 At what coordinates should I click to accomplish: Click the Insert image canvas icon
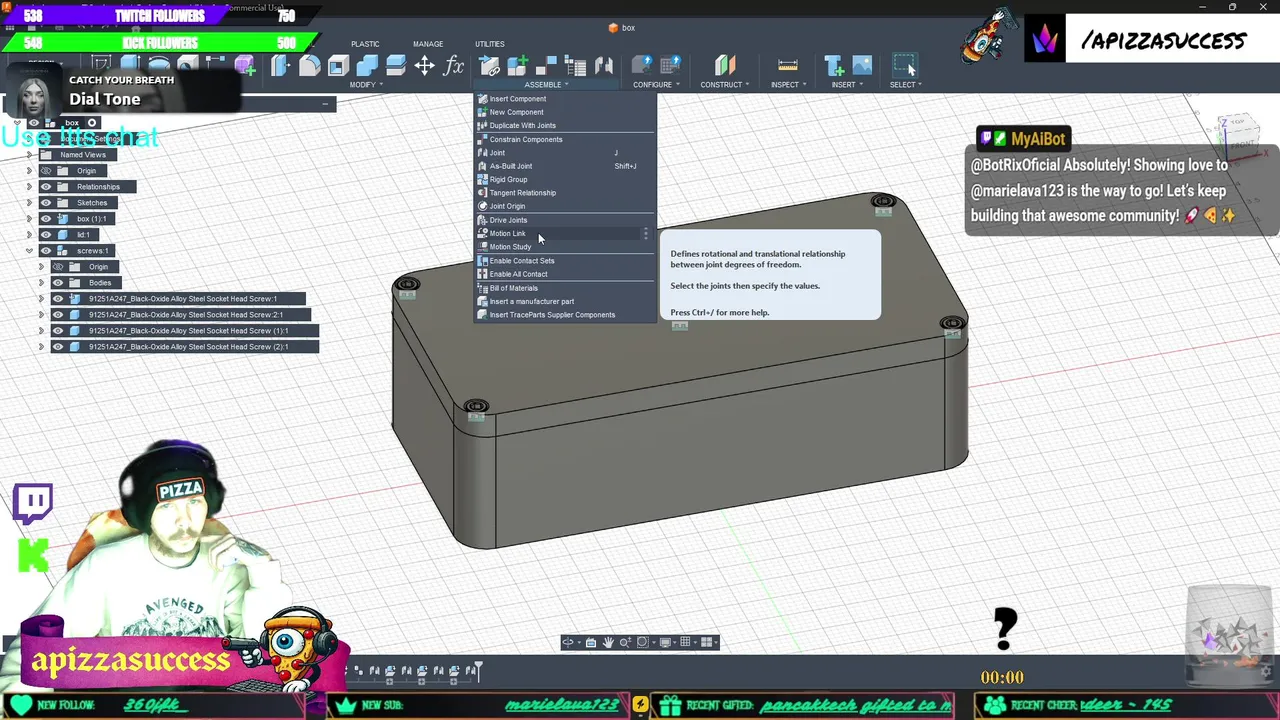[x=862, y=66]
